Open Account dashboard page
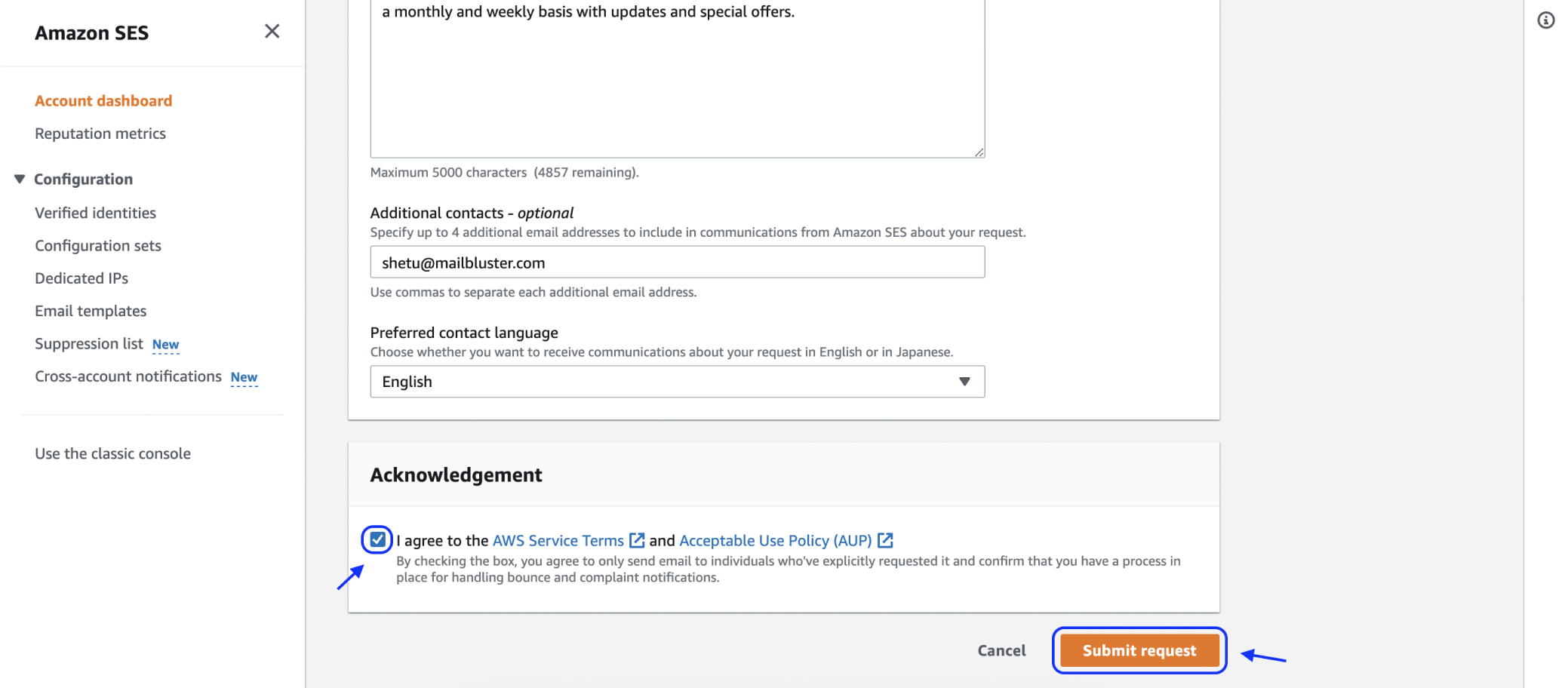 point(103,101)
